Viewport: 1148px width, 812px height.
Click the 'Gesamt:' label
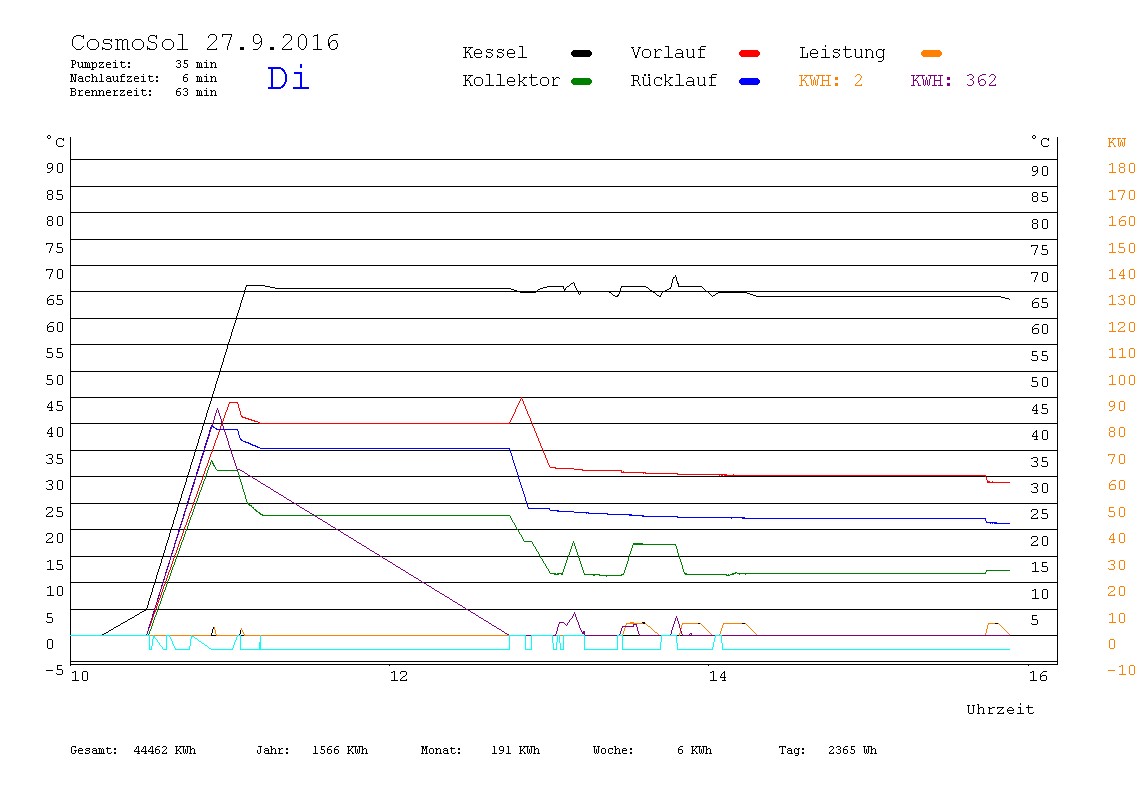tap(94, 750)
